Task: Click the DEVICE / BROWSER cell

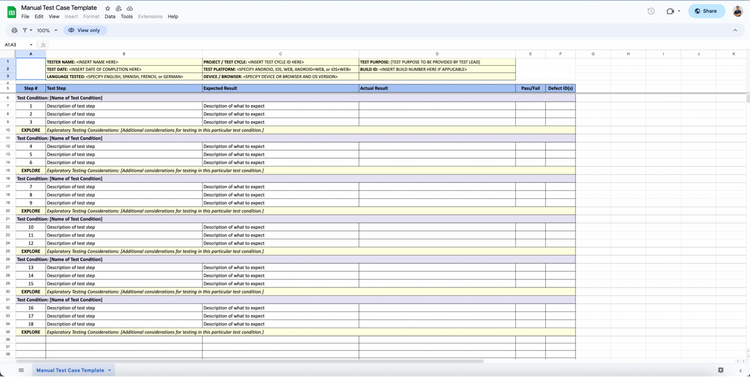Action: pyautogui.click(x=280, y=77)
